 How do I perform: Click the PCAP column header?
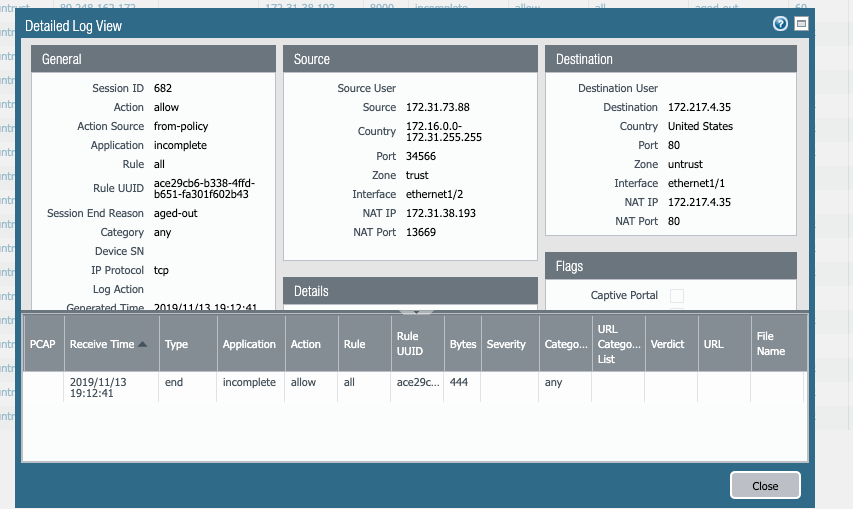tap(43, 344)
